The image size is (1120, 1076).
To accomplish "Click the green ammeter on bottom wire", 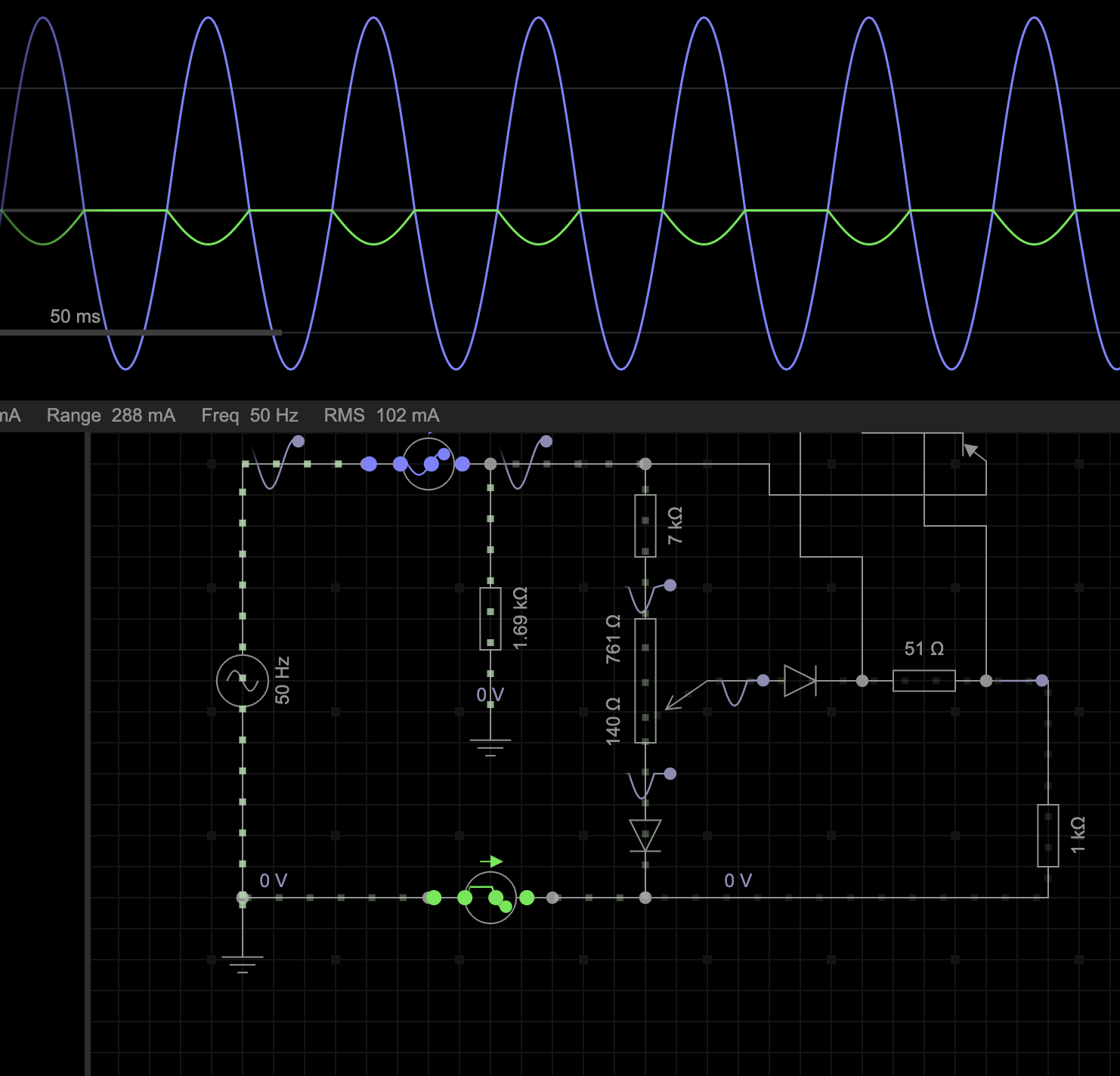I will tap(490, 898).
